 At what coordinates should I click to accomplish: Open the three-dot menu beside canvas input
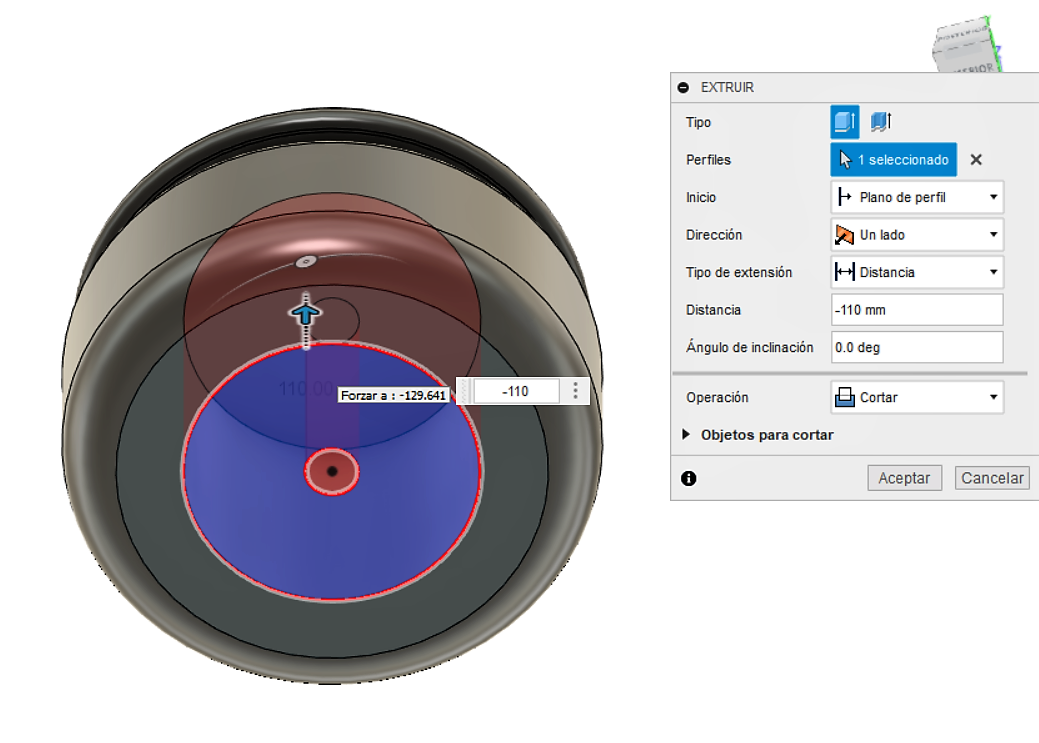click(x=575, y=391)
